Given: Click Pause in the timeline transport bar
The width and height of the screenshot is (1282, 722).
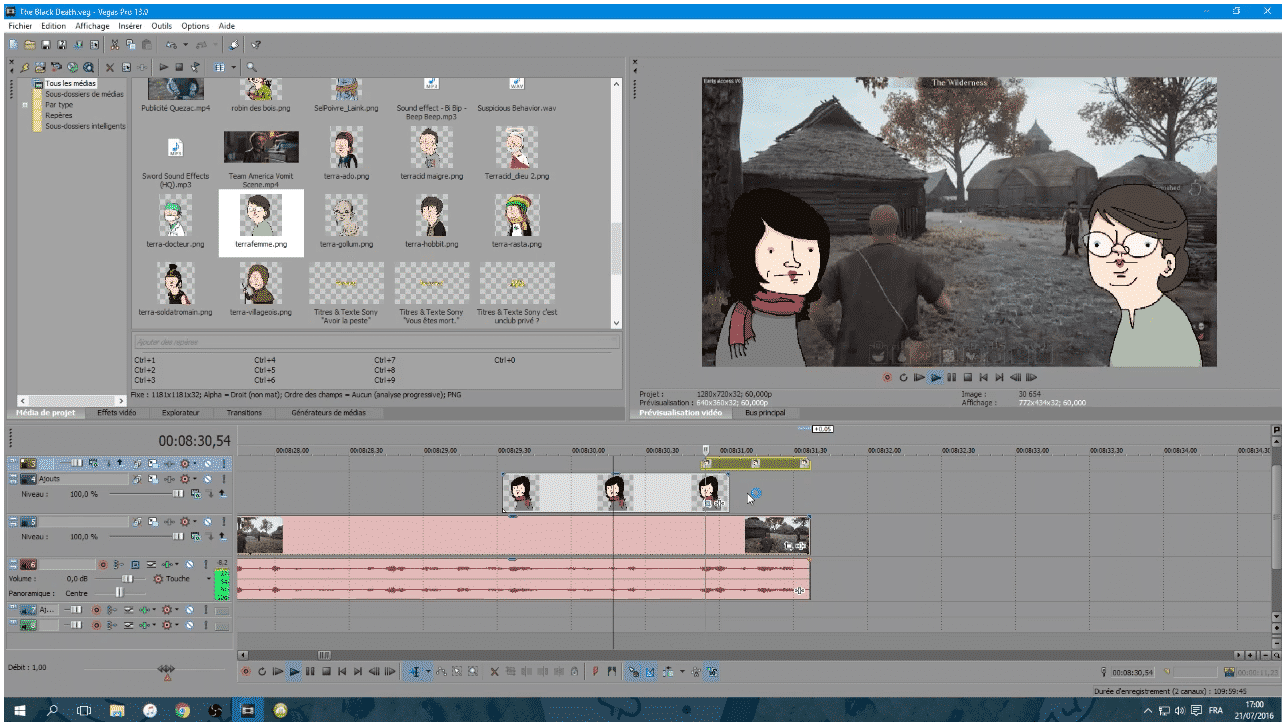Looking at the screenshot, I should [310, 672].
